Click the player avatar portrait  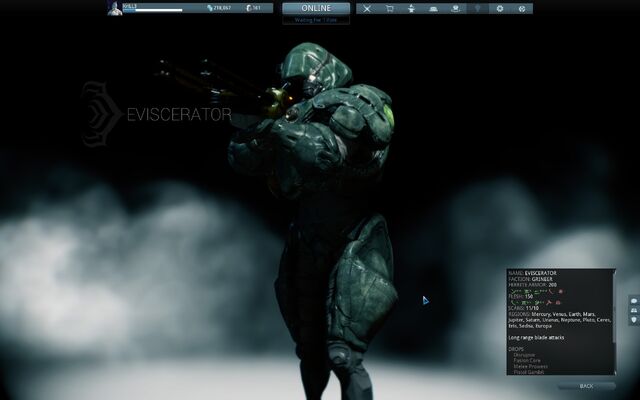pos(115,9)
